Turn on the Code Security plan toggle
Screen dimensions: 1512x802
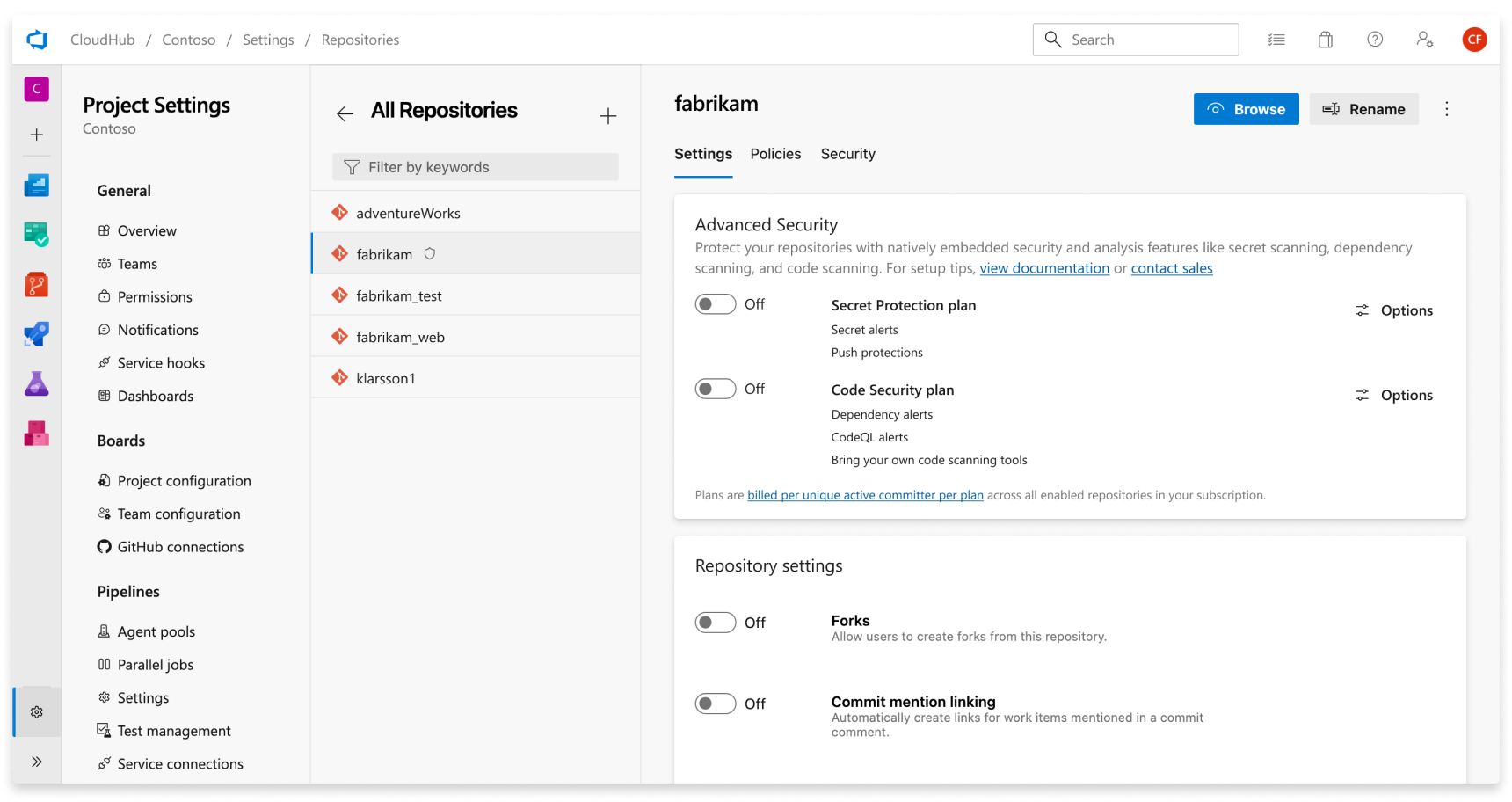coord(716,389)
